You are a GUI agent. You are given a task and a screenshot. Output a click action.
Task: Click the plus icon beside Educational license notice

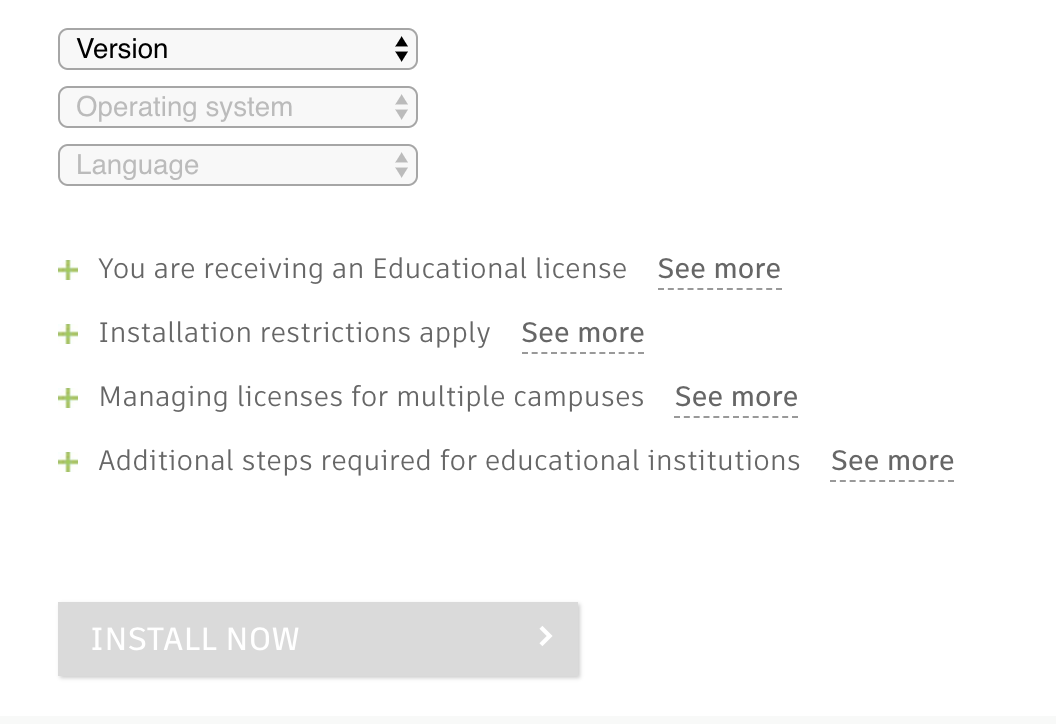coord(68,270)
